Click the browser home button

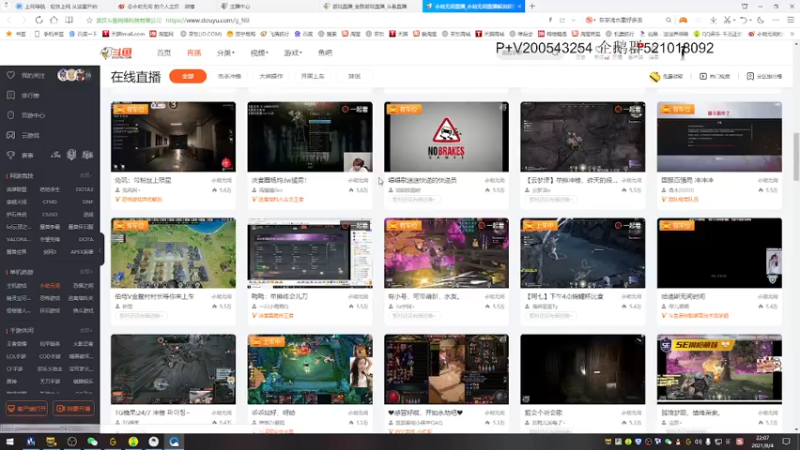pyautogui.click(x=54, y=20)
